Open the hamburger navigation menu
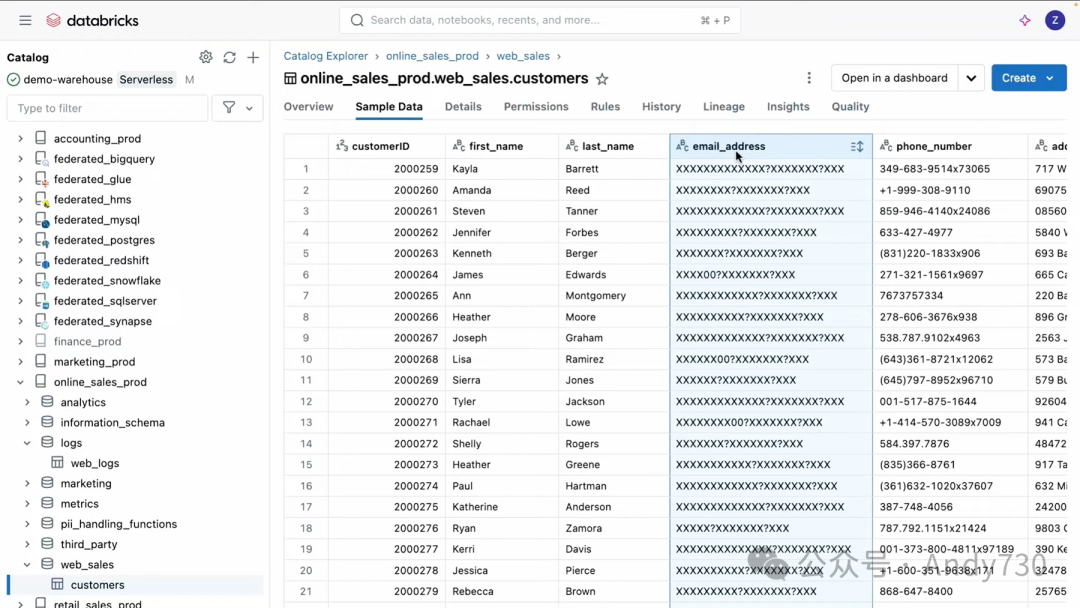 [25, 21]
